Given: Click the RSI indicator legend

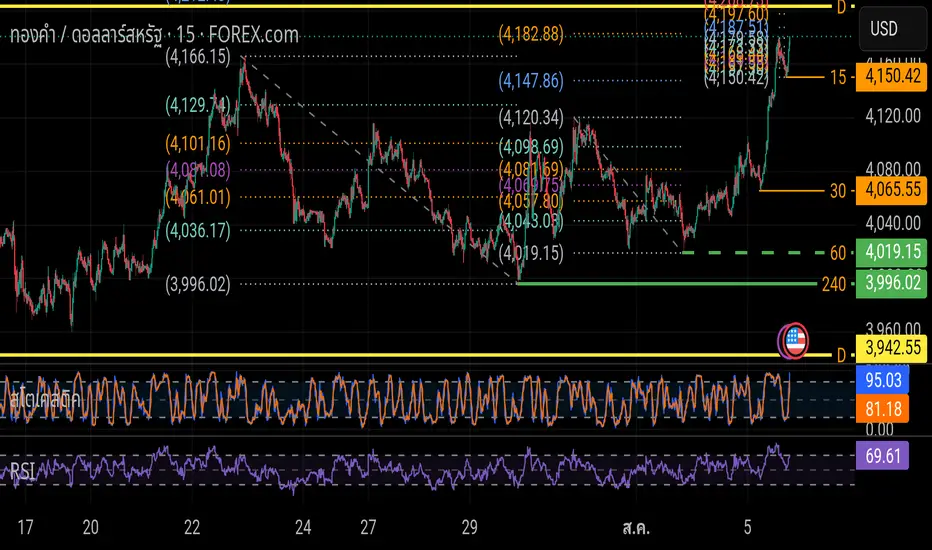Looking at the screenshot, I should click(x=23, y=472).
